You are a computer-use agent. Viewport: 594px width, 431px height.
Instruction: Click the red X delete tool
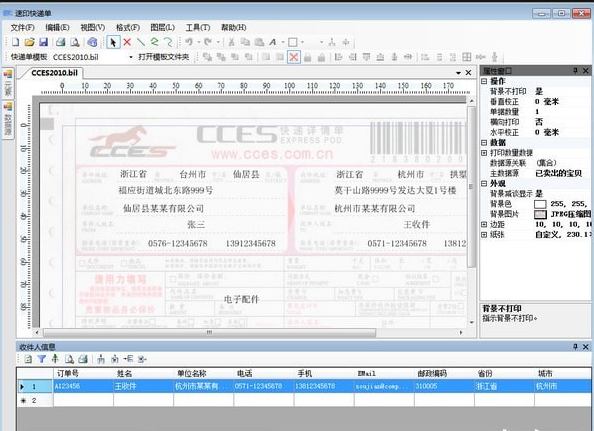[127, 42]
